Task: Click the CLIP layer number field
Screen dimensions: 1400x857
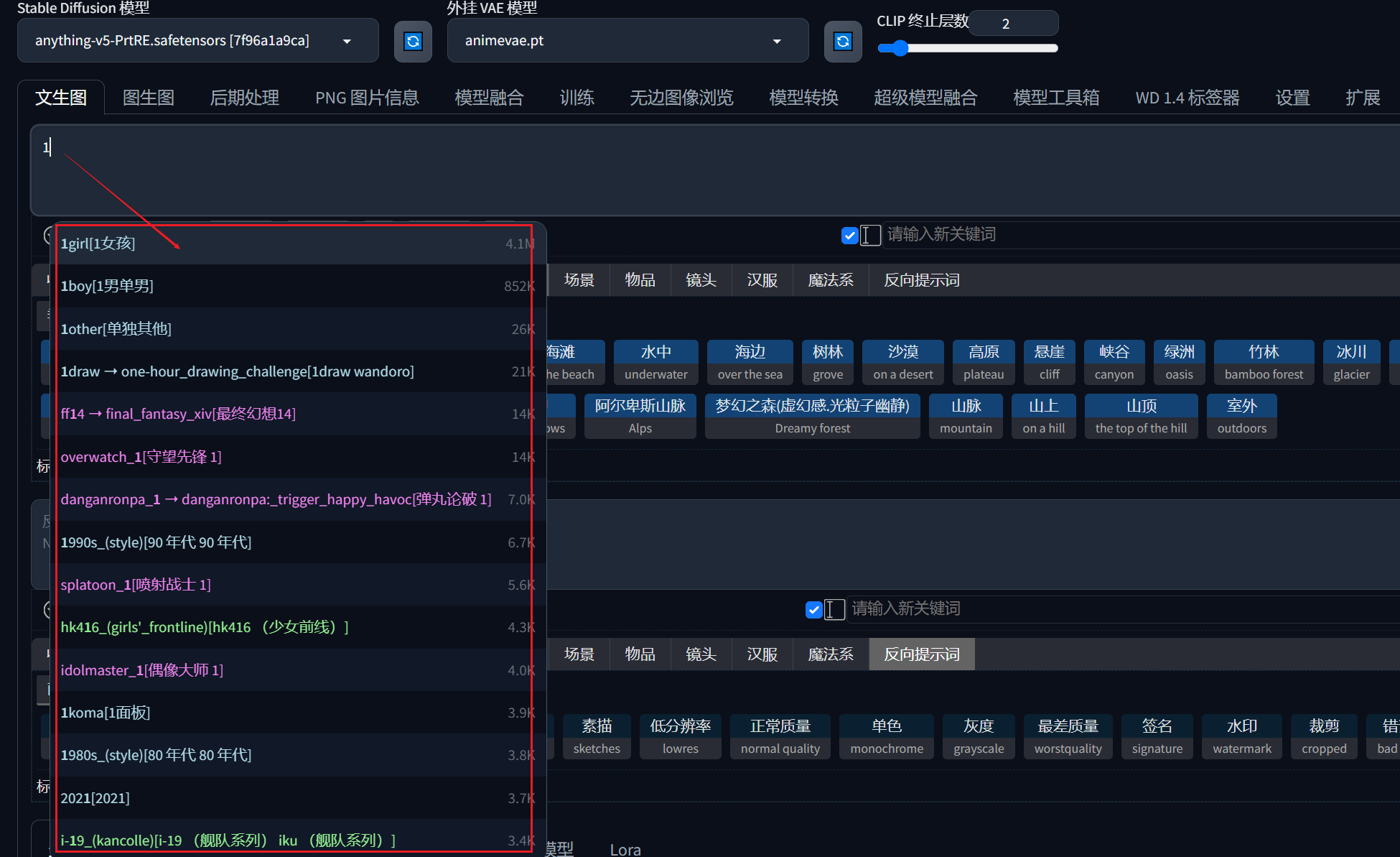Action: click(1014, 24)
